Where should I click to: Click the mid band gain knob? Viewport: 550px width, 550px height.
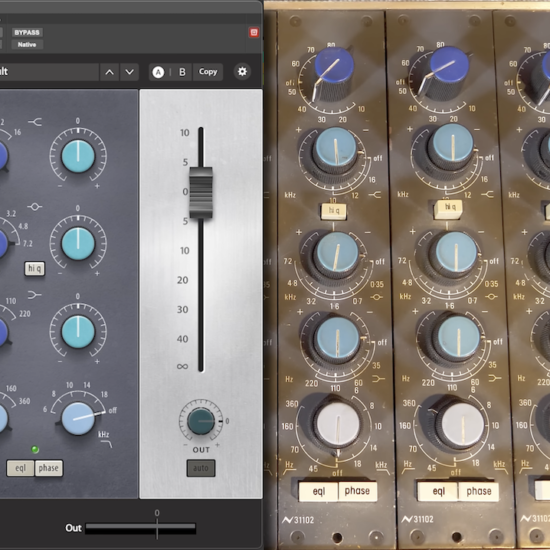[78, 243]
